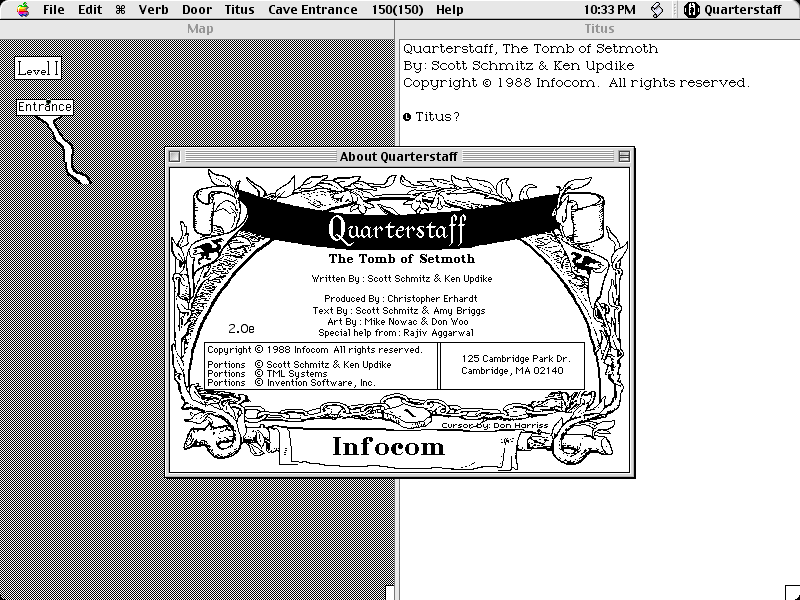Viewport: 800px width, 600px height.
Task: Click the winding cave passage on the map
Action: pos(66,149)
